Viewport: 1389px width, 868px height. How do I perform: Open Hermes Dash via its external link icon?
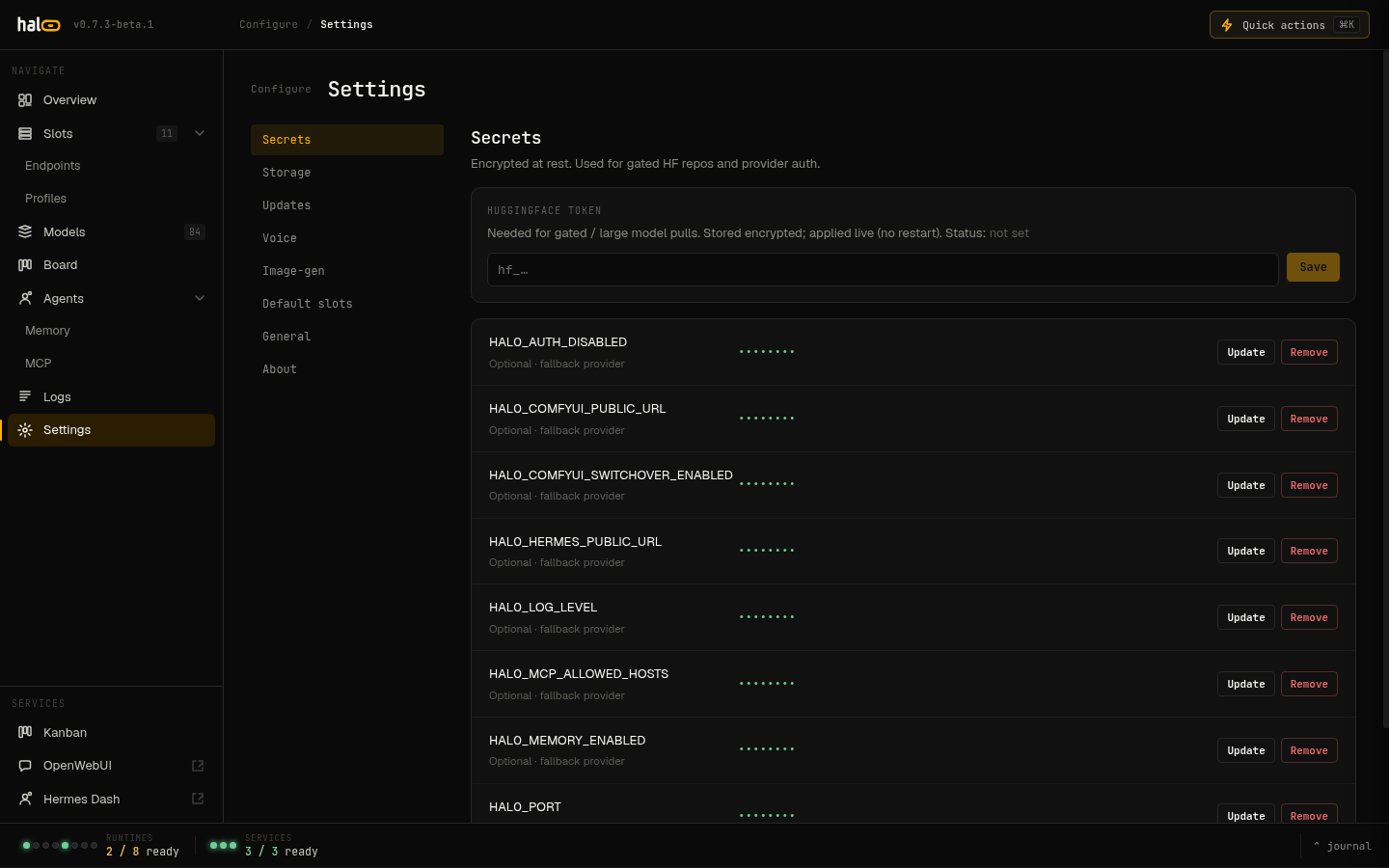(x=198, y=799)
